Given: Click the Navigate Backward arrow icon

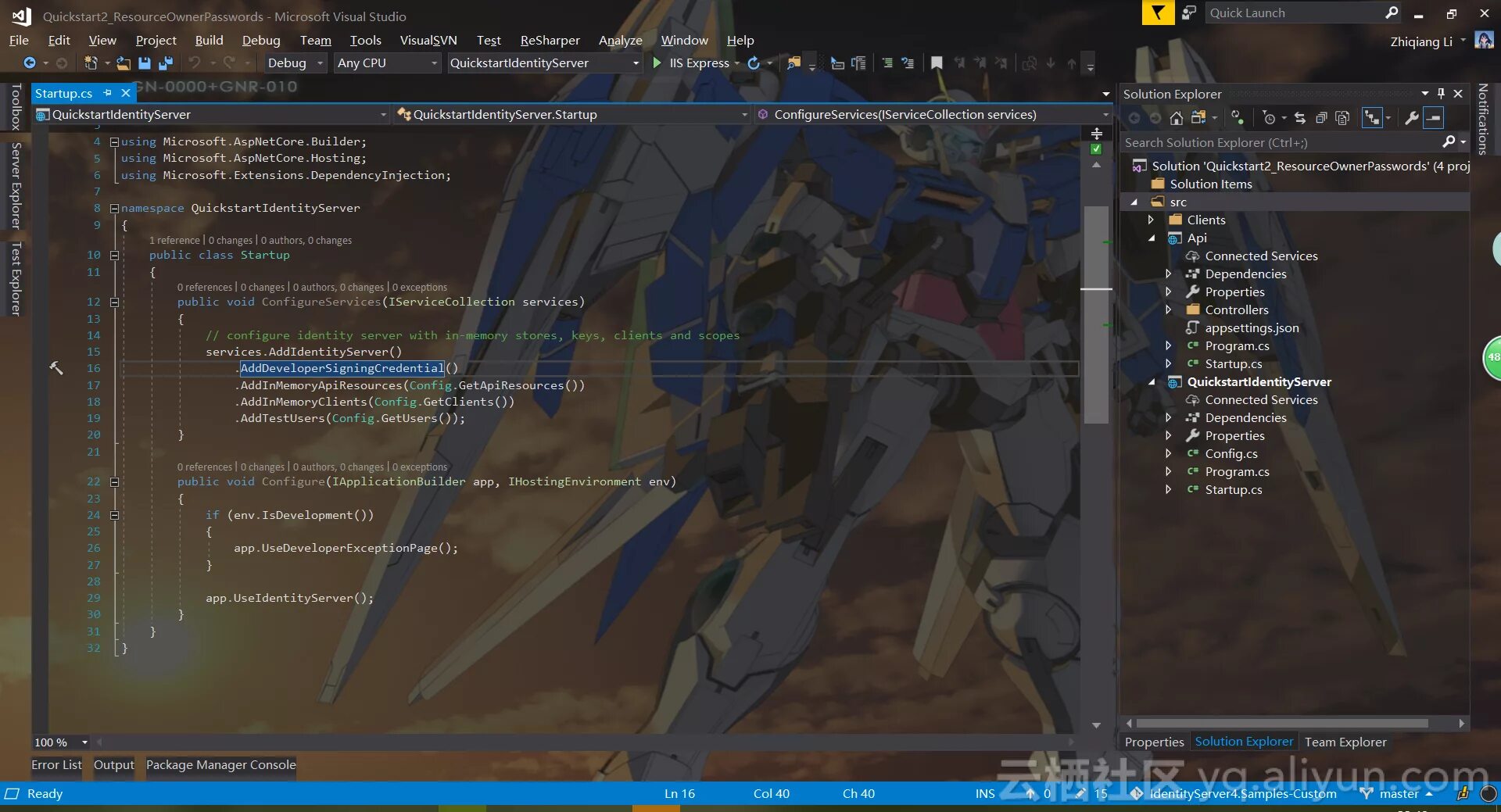Looking at the screenshot, I should point(30,63).
